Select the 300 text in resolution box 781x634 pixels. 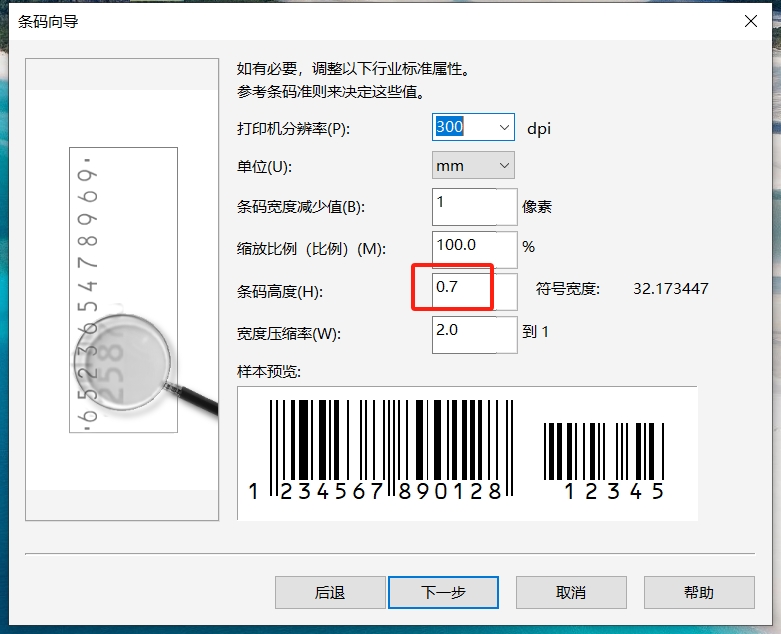coord(450,127)
